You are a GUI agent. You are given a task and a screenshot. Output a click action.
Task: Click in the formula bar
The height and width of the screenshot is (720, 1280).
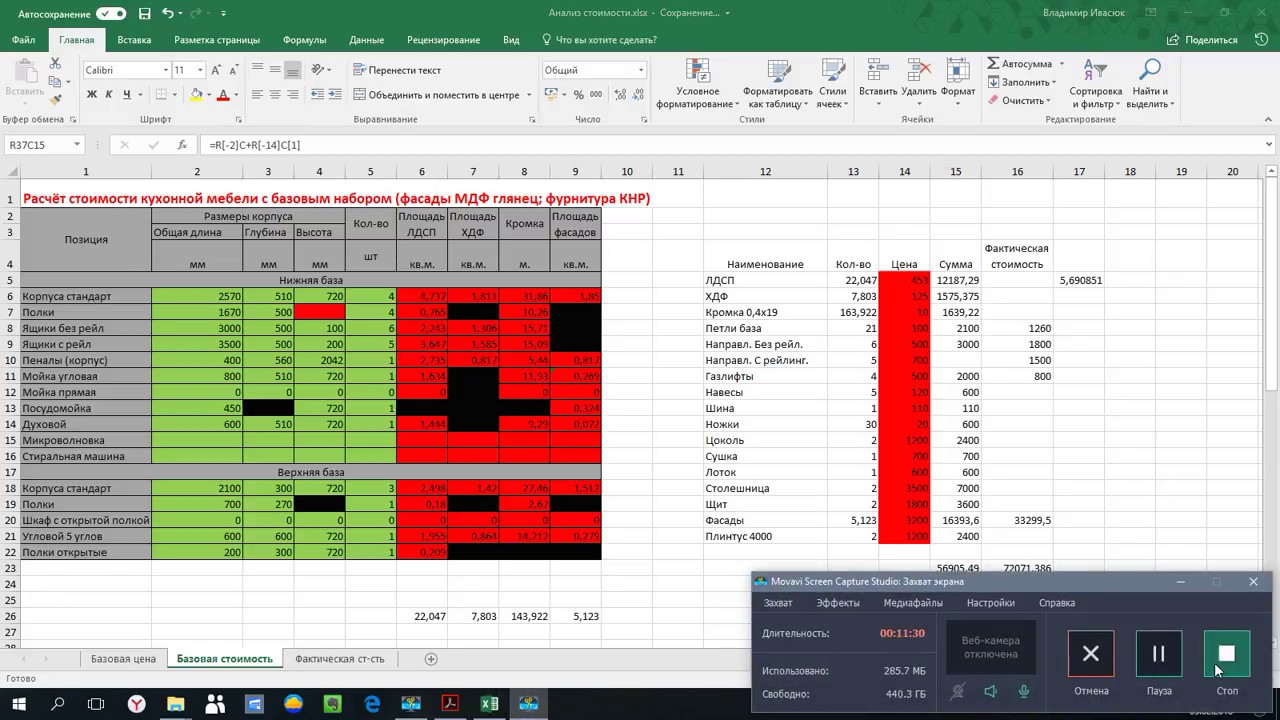pos(700,145)
